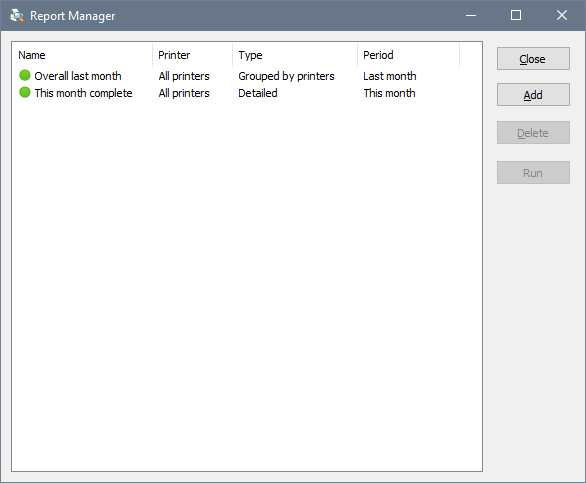Click the 'This month' period cell

(x=389, y=93)
